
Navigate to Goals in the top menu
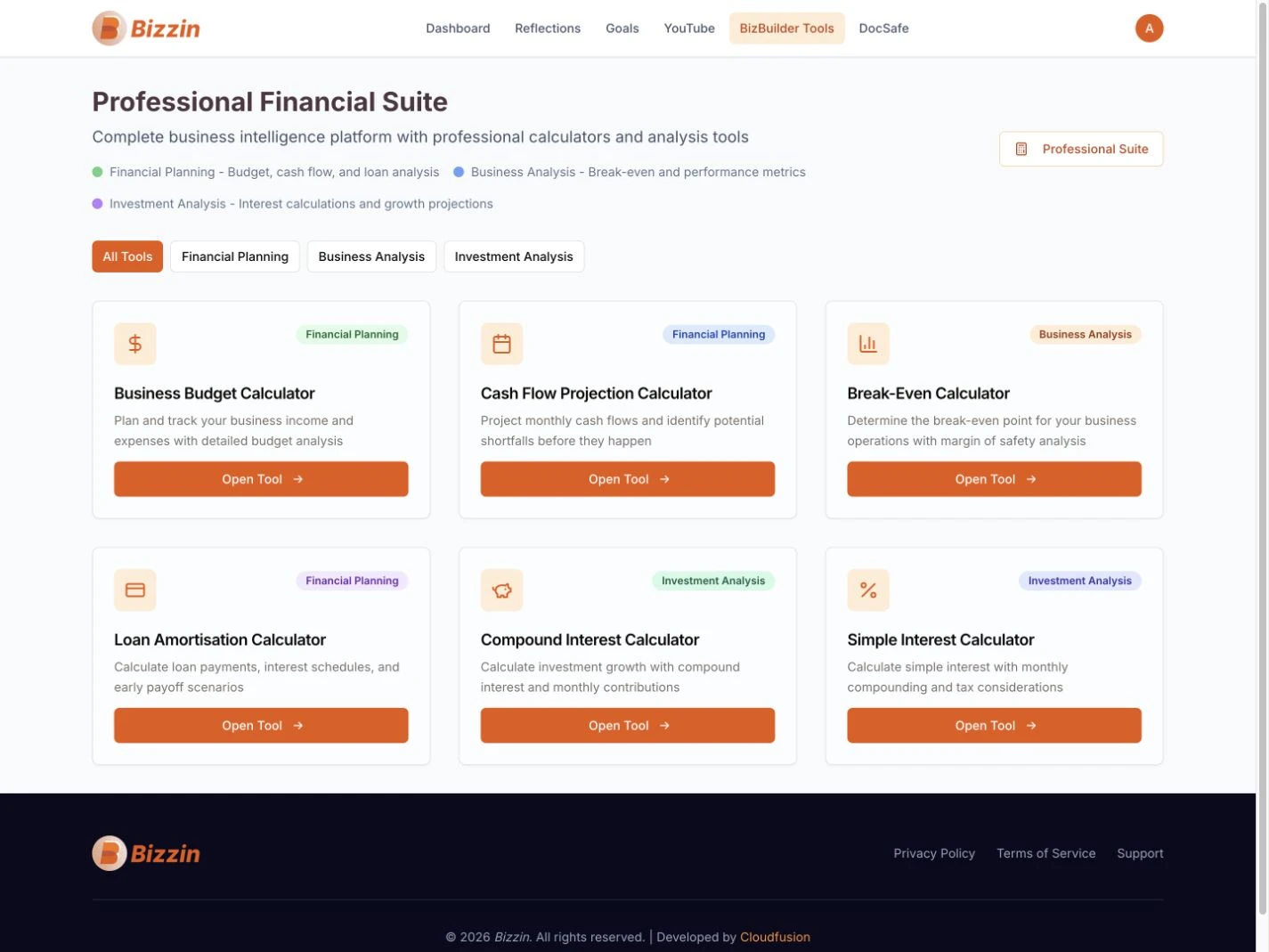click(622, 28)
